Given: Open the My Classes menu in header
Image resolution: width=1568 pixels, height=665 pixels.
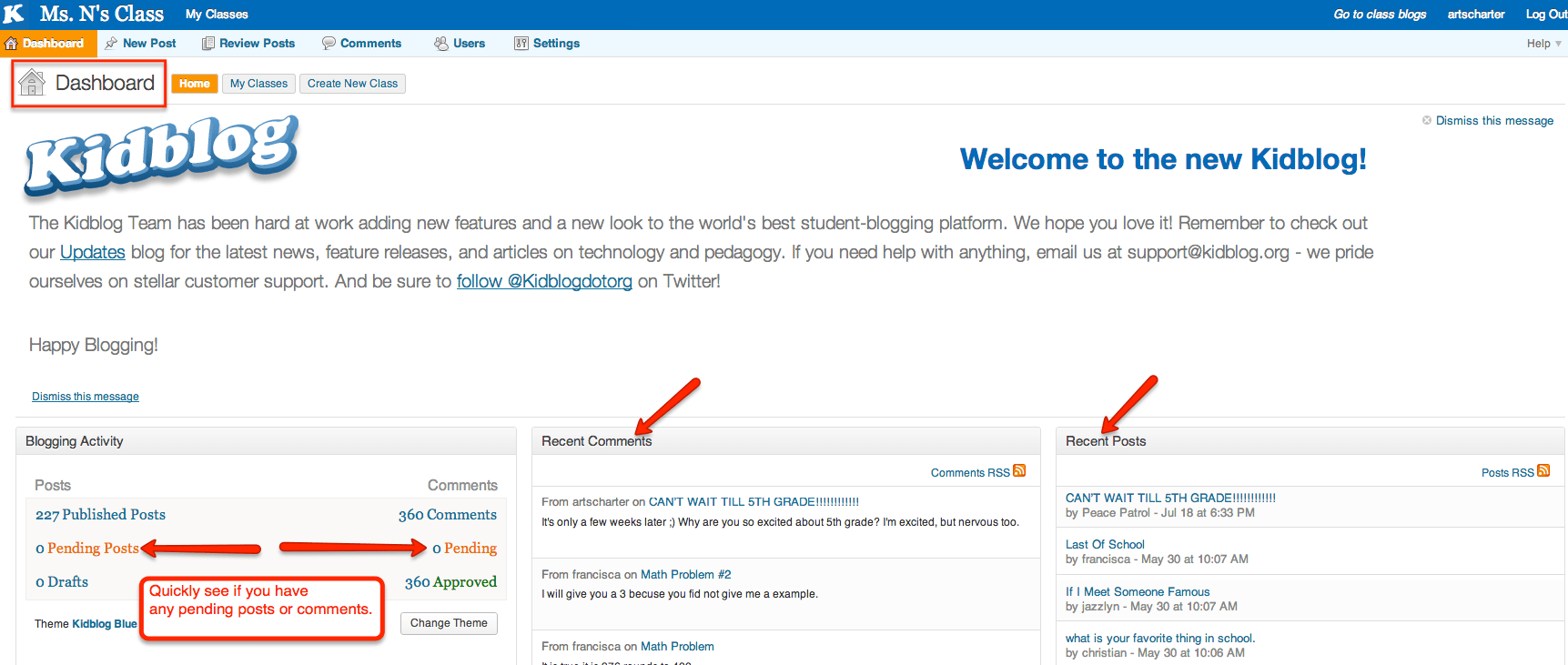Looking at the screenshot, I should [x=217, y=15].
